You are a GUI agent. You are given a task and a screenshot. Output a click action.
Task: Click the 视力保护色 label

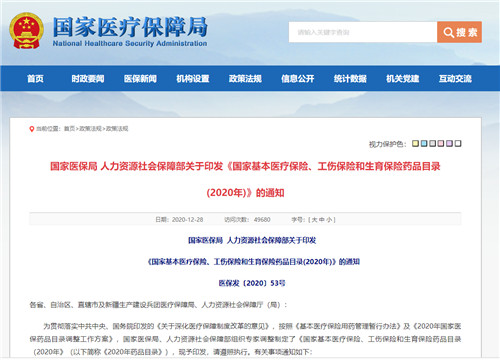click(x=387, y=144)
